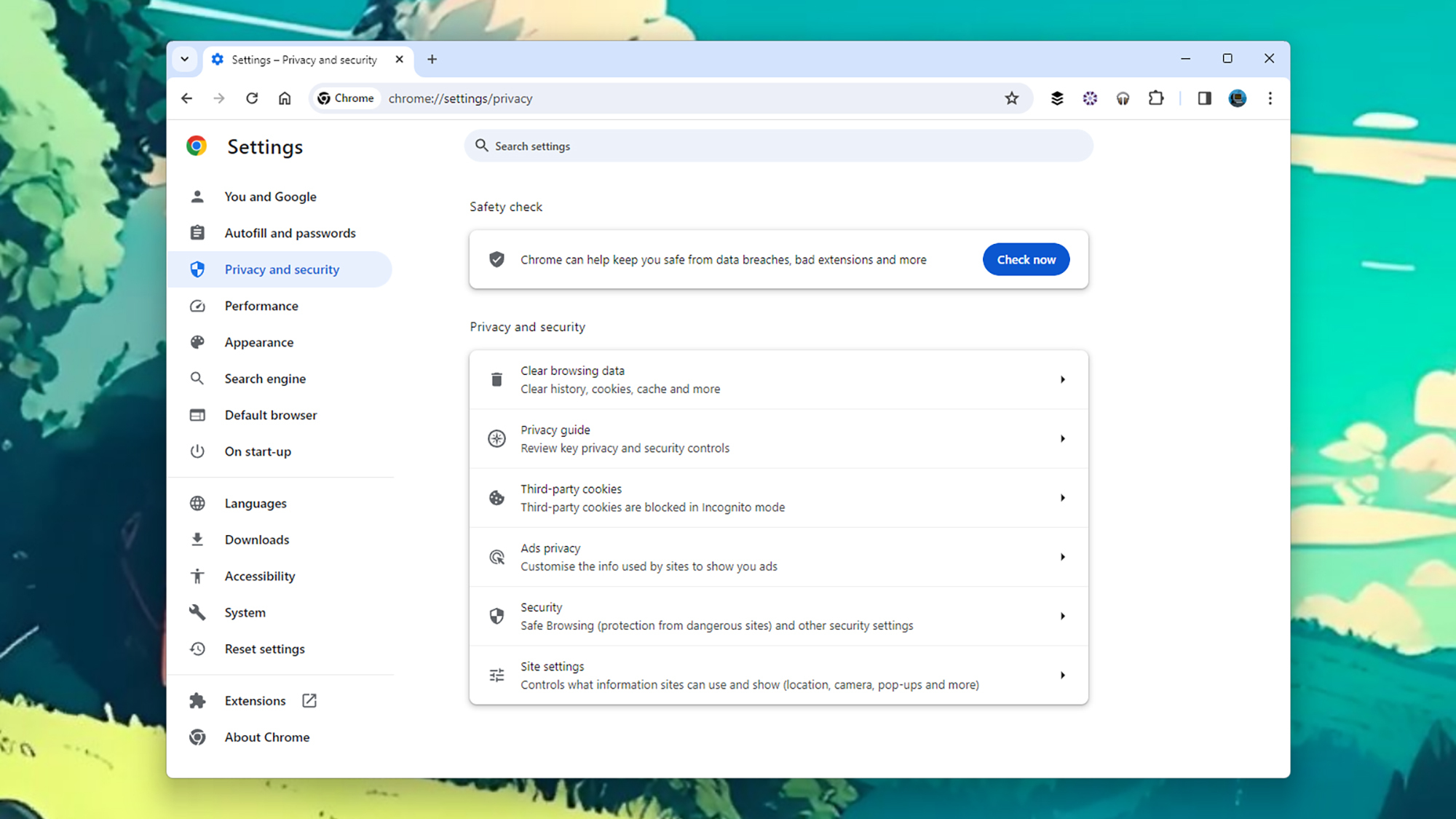Click the Chrome site info chip

coord(347,98)
